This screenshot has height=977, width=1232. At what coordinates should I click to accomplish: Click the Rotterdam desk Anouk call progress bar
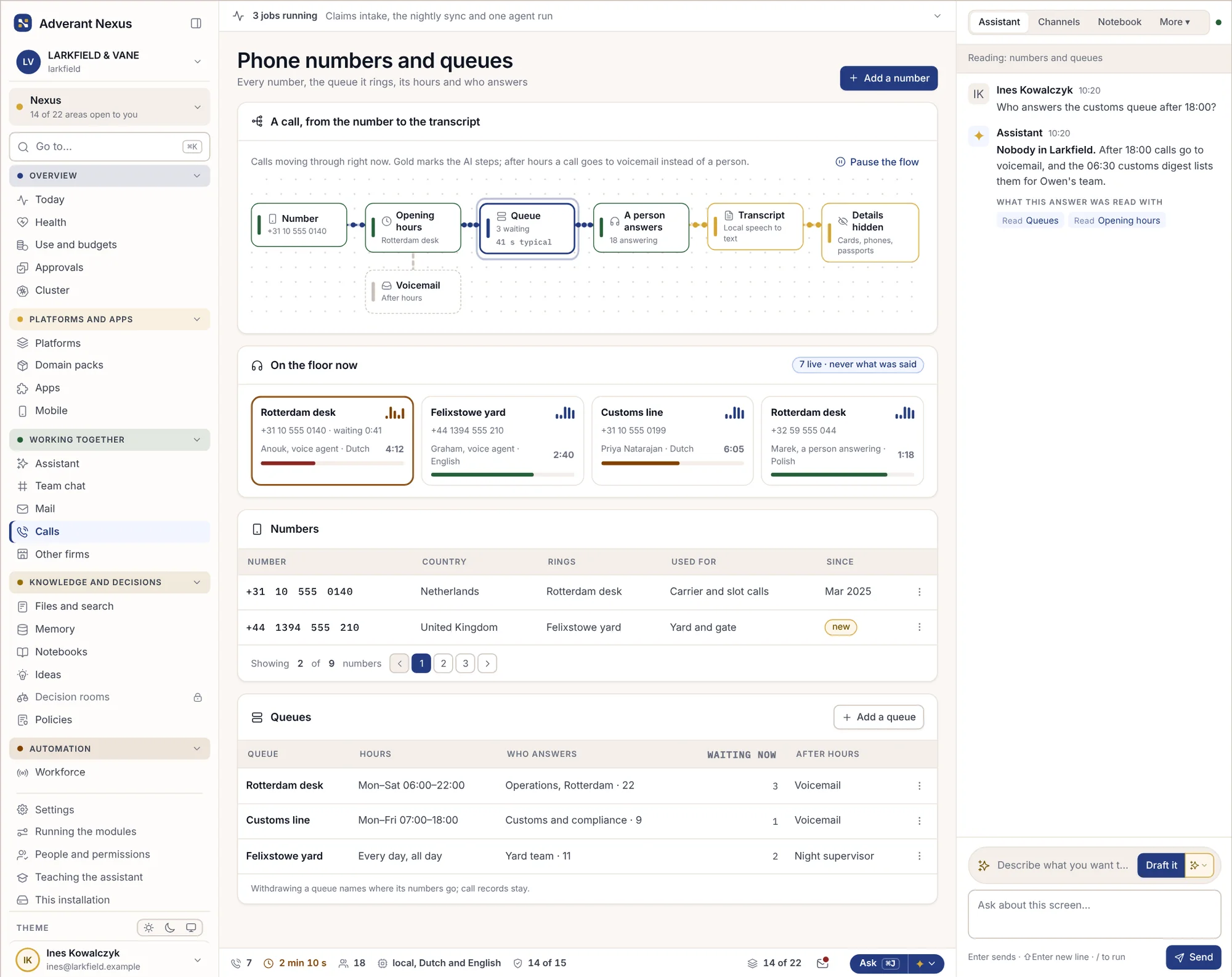coord(332,463)
